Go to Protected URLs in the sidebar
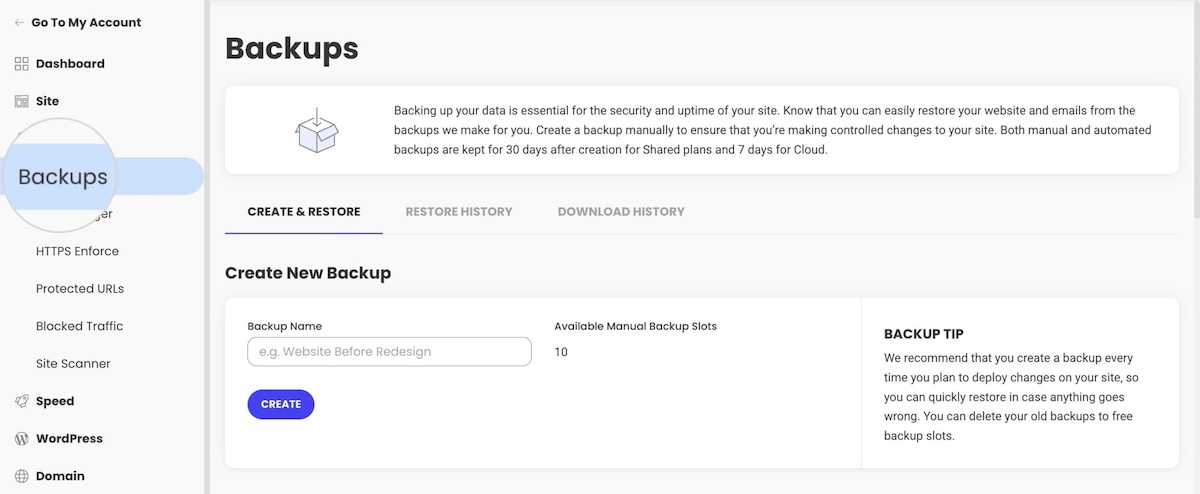This screenshot has height=494, width=1200. [x=80, y=289]
